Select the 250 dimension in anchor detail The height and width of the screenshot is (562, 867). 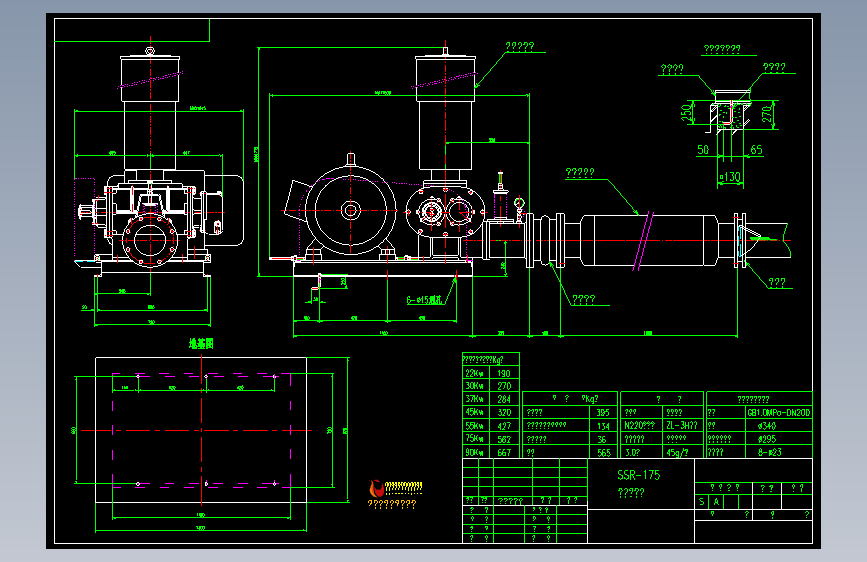686,113
